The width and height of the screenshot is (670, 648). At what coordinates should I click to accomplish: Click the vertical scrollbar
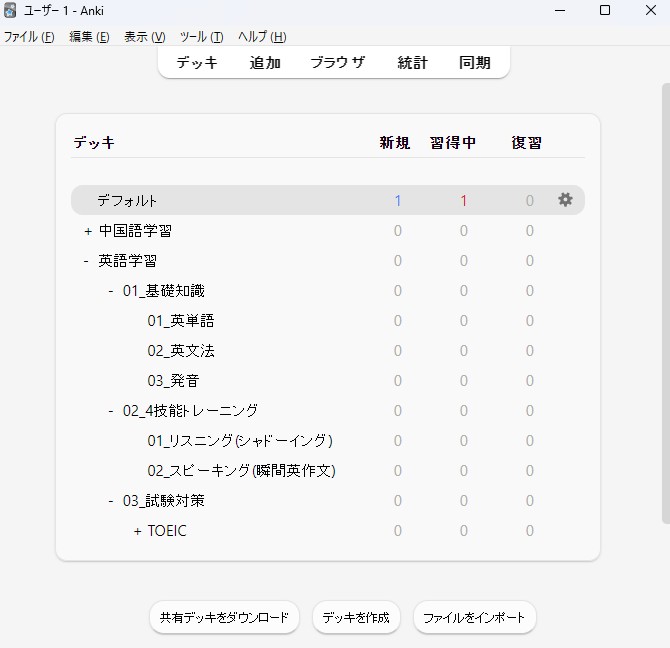pyautogui.click(x=666, y=303)
